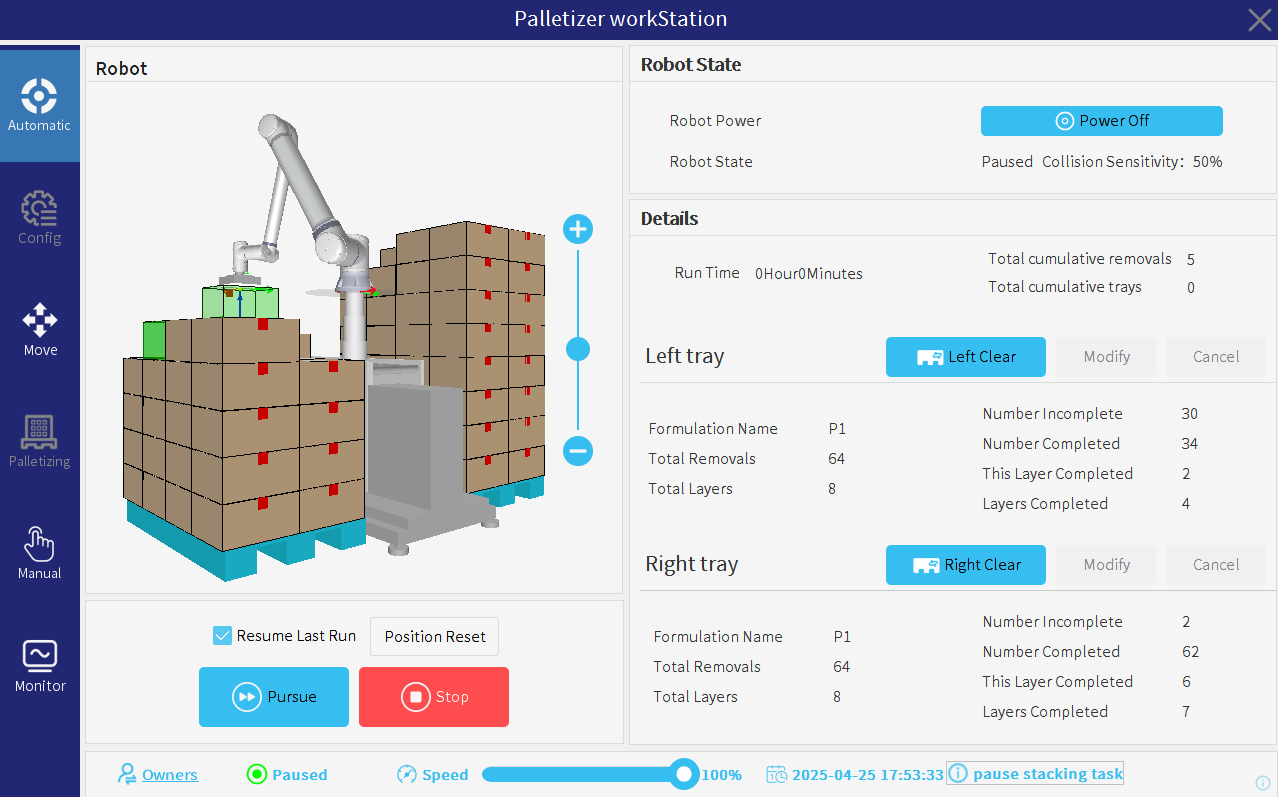Click the info icon beside pause stacking task
Image resolution: width=1278 pixels, height=797 pixels.
click(958, 774)
